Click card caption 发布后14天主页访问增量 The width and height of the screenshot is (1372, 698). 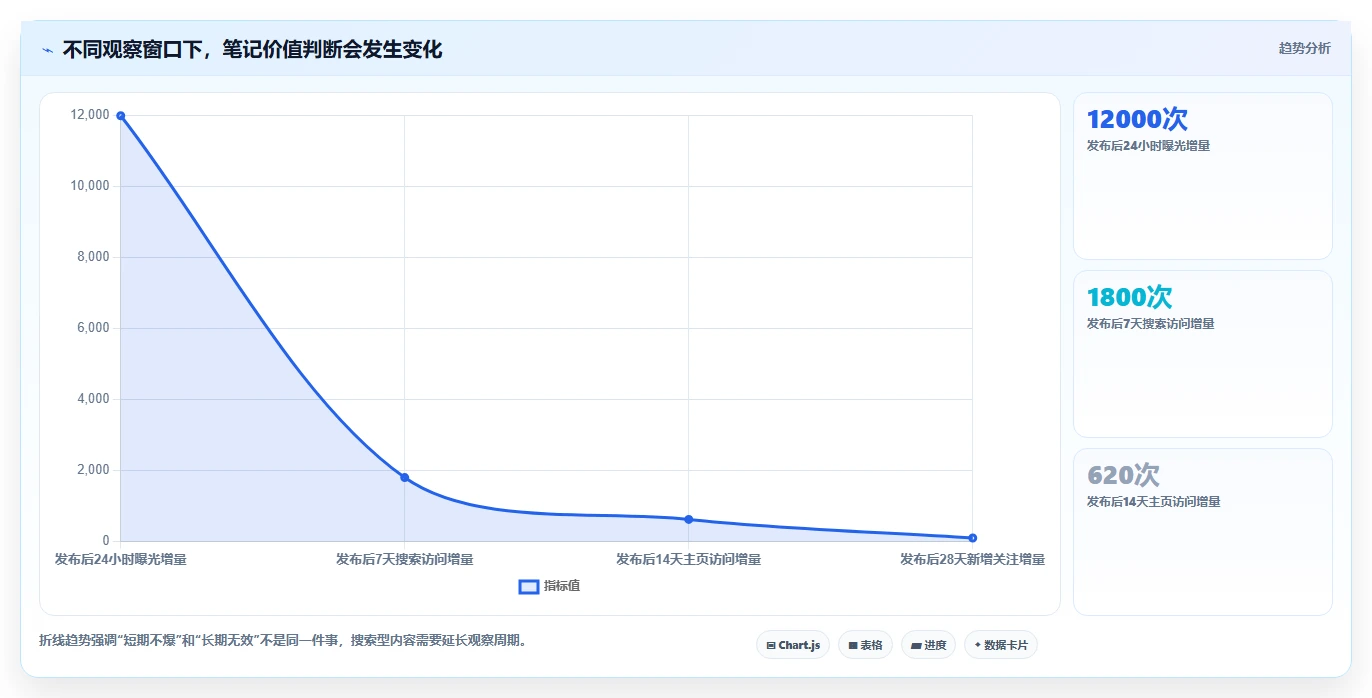[x=1153, y=502]
